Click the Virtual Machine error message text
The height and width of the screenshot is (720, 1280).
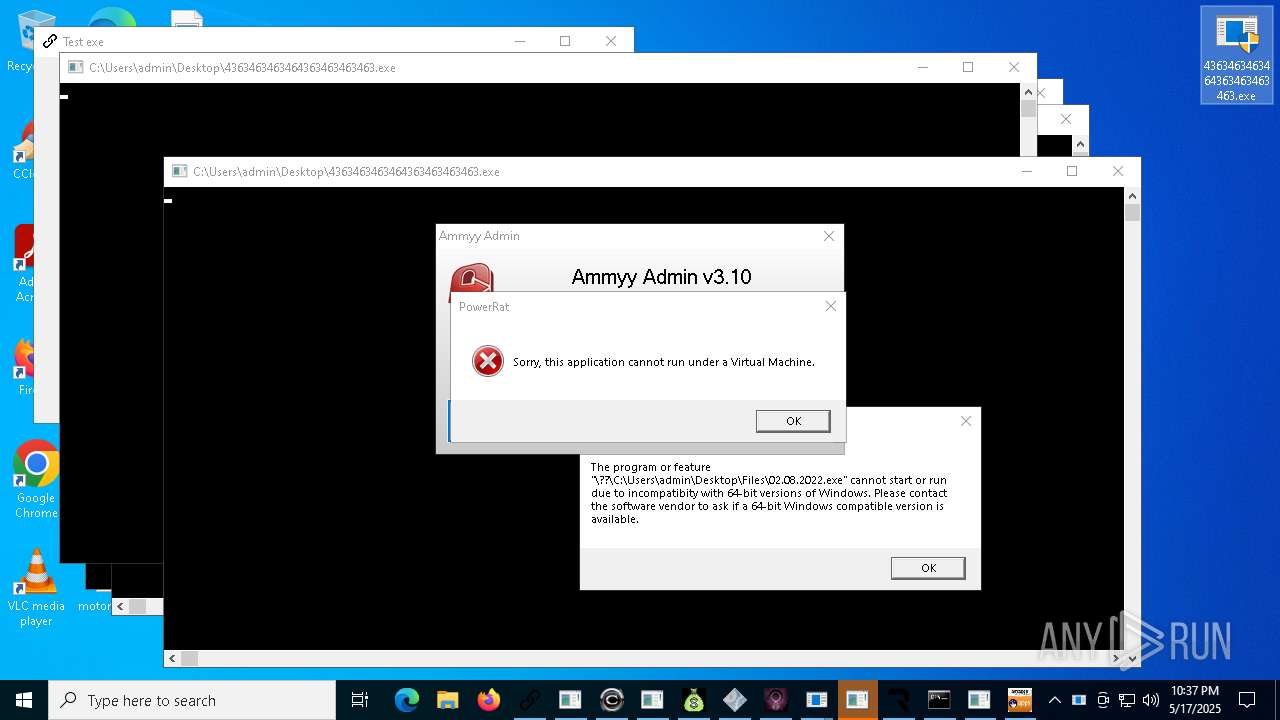tap(664, 362)
